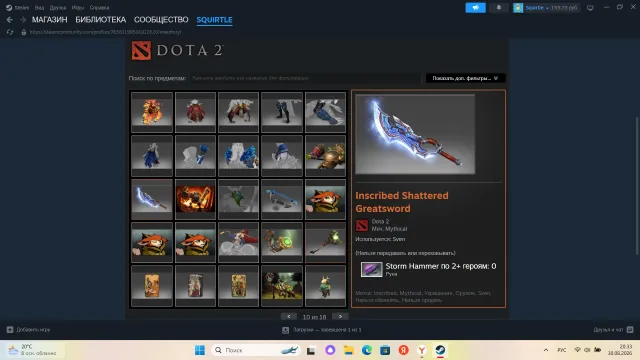640x360 pixels.
Task: Open the Squirtle account dropdown
Action: pos(546,7)
